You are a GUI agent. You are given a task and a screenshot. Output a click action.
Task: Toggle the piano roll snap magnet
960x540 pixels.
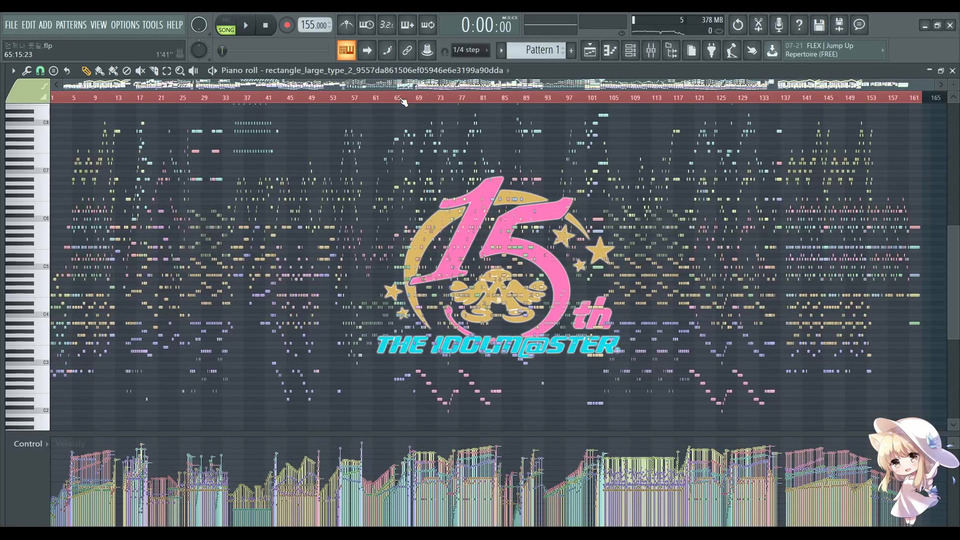[40, 71]
